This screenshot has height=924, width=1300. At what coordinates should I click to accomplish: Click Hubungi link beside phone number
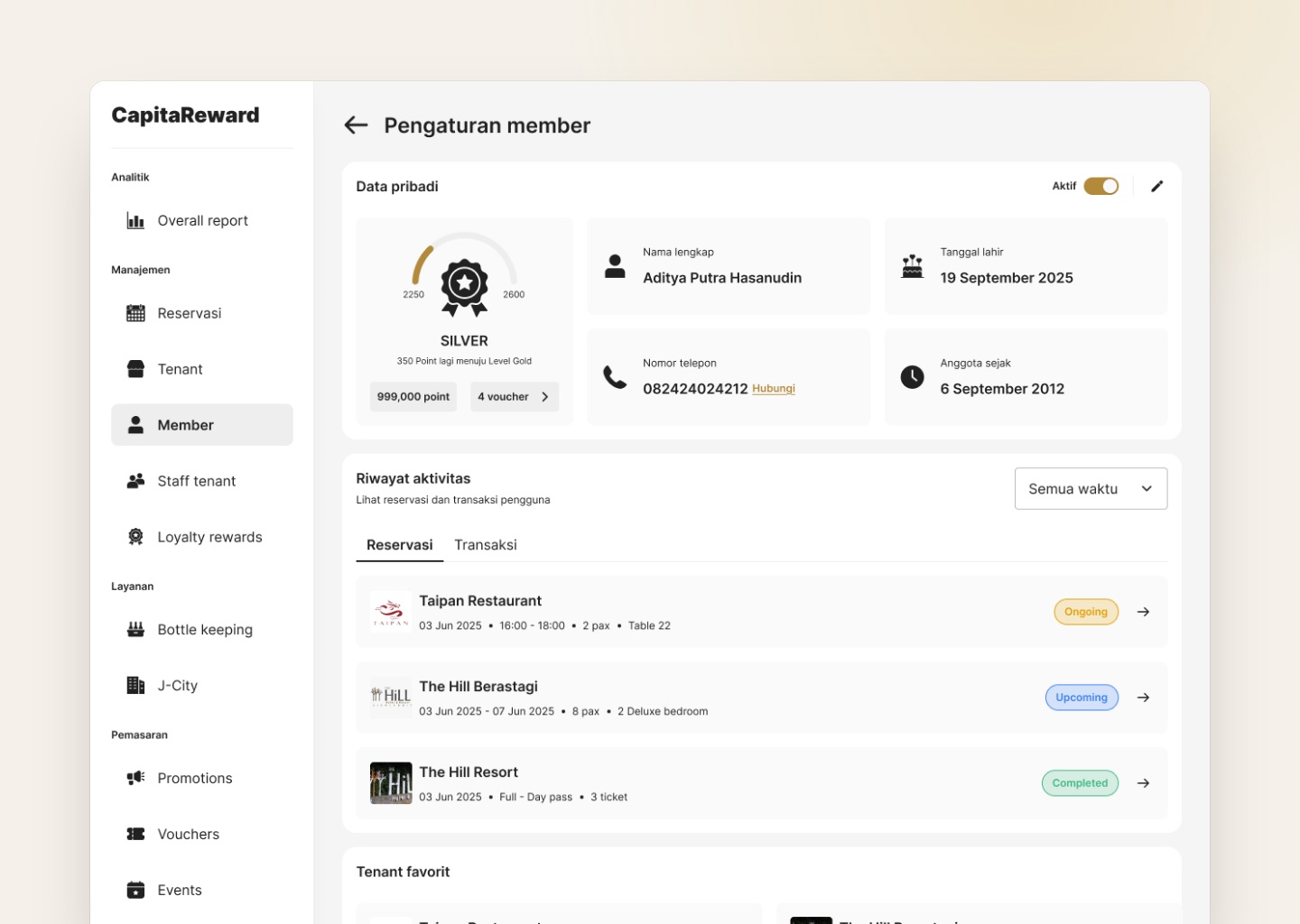pos(774,389)
